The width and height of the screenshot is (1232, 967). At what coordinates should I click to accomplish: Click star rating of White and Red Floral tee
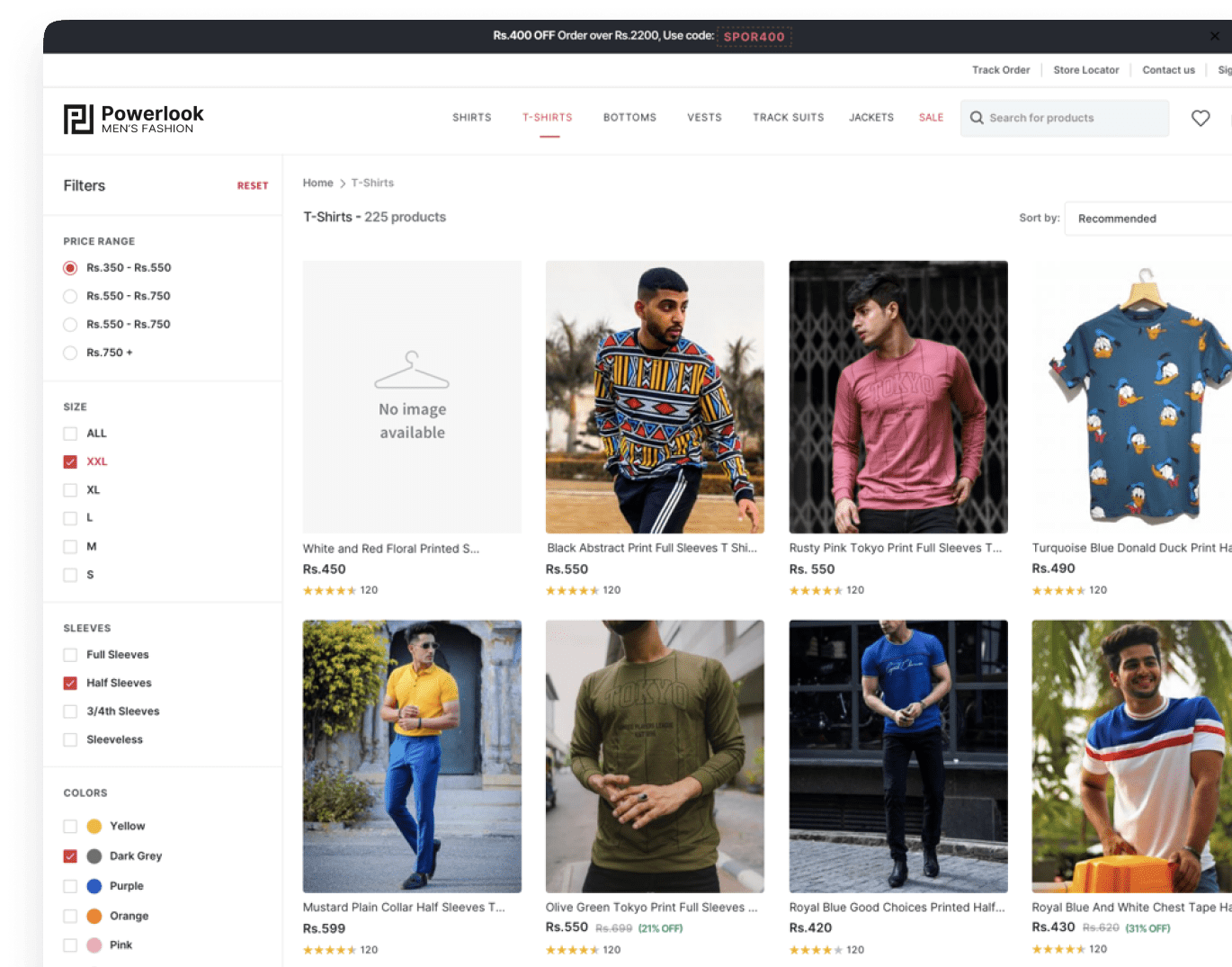click(329, 591)
